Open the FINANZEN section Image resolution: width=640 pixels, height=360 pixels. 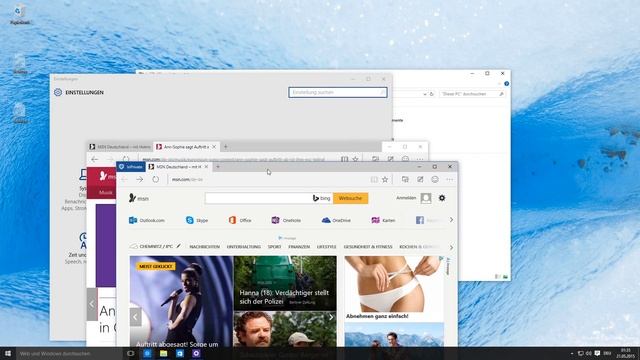tap(299, 247)
